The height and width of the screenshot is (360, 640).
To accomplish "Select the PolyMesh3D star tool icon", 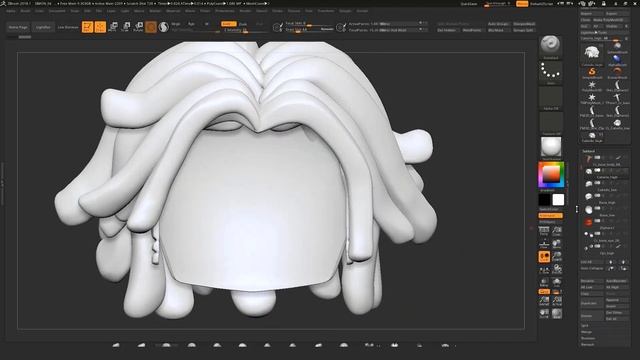I will [x=592, y=85].
